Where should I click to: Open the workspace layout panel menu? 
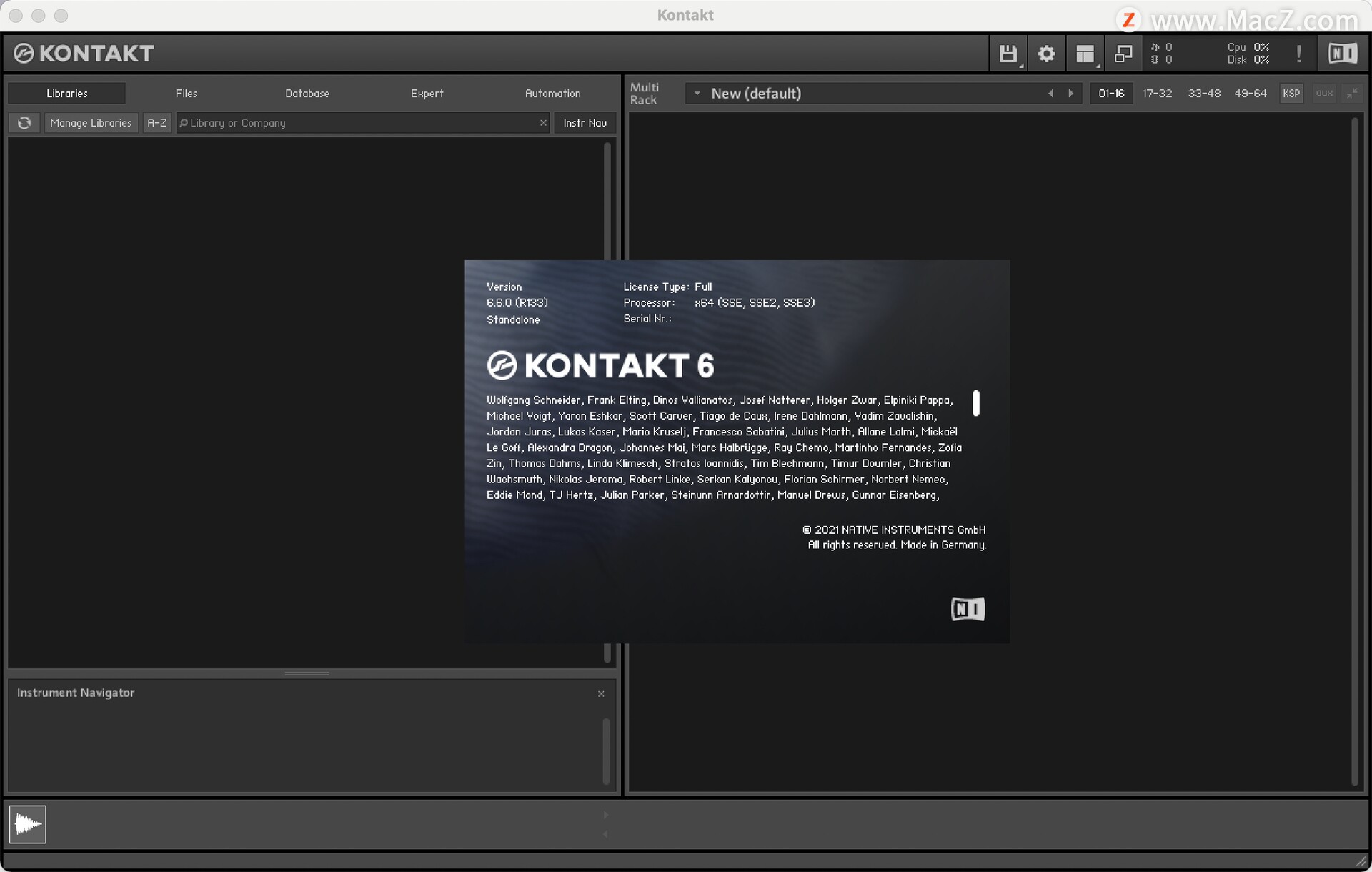pyautogui.click(x=1085, y=54)
